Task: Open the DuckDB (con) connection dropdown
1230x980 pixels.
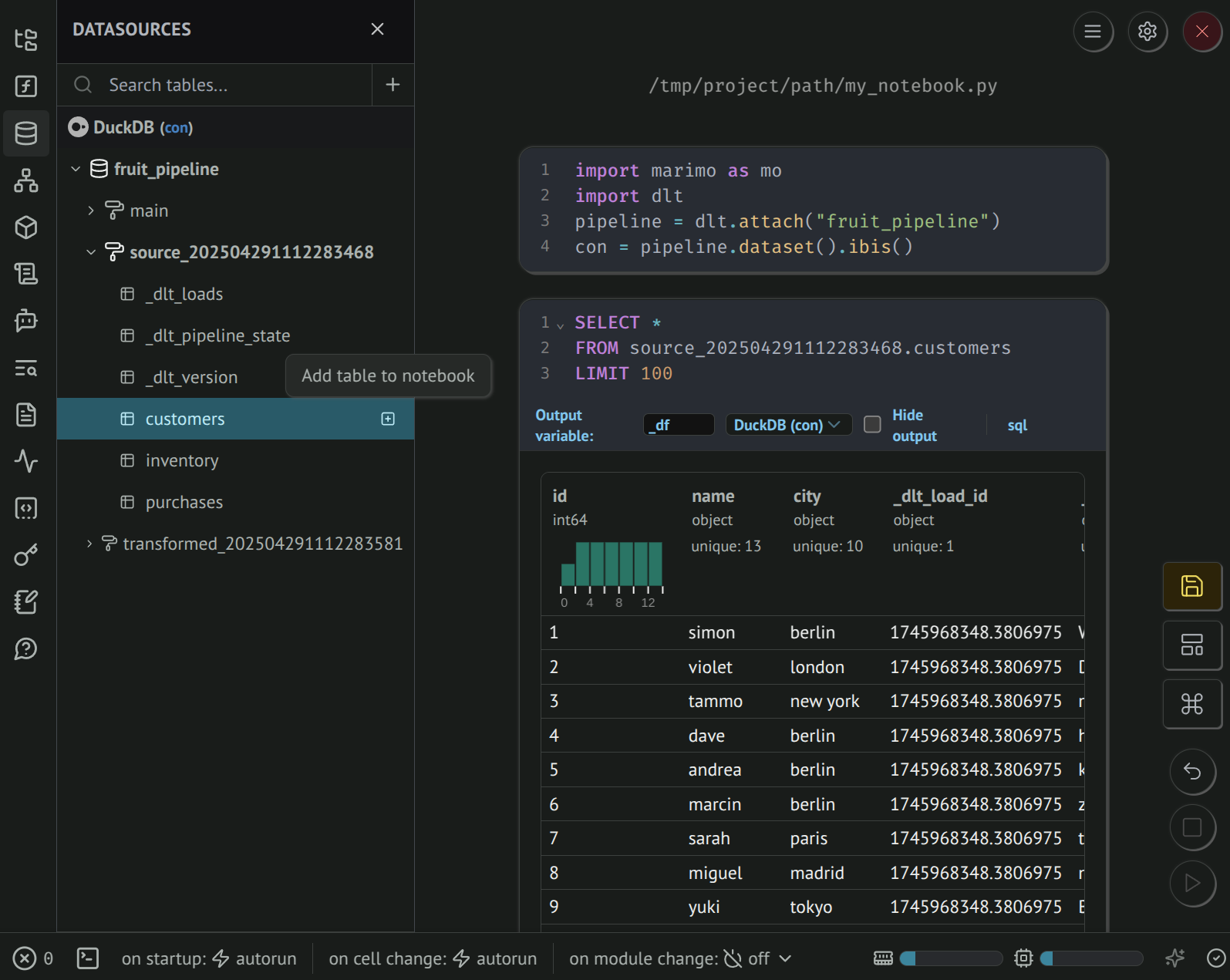Action: (787, 425)
